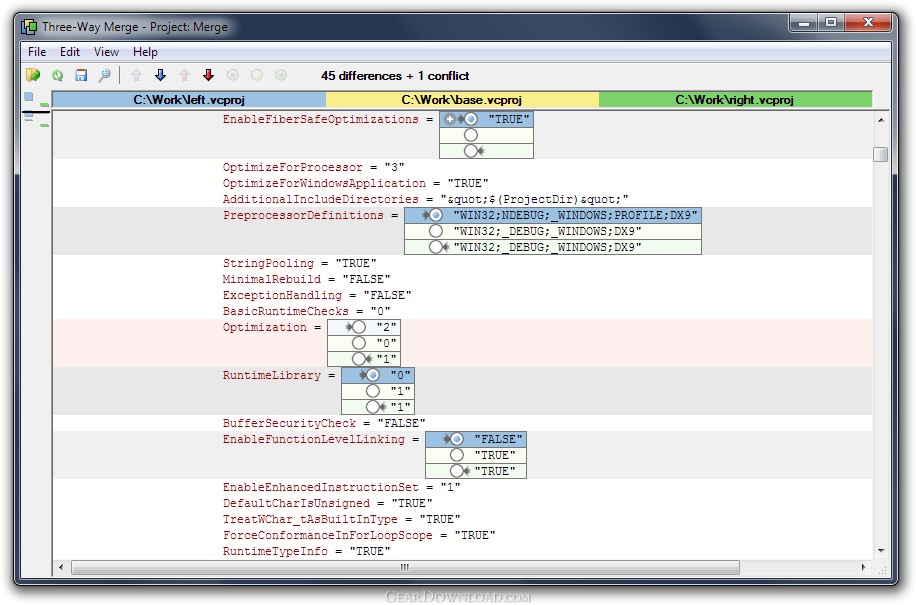Viewport: 916px width, 605px height.
Task: Click the greyed-out previous difference up arrow
Action: coord(137,75)
